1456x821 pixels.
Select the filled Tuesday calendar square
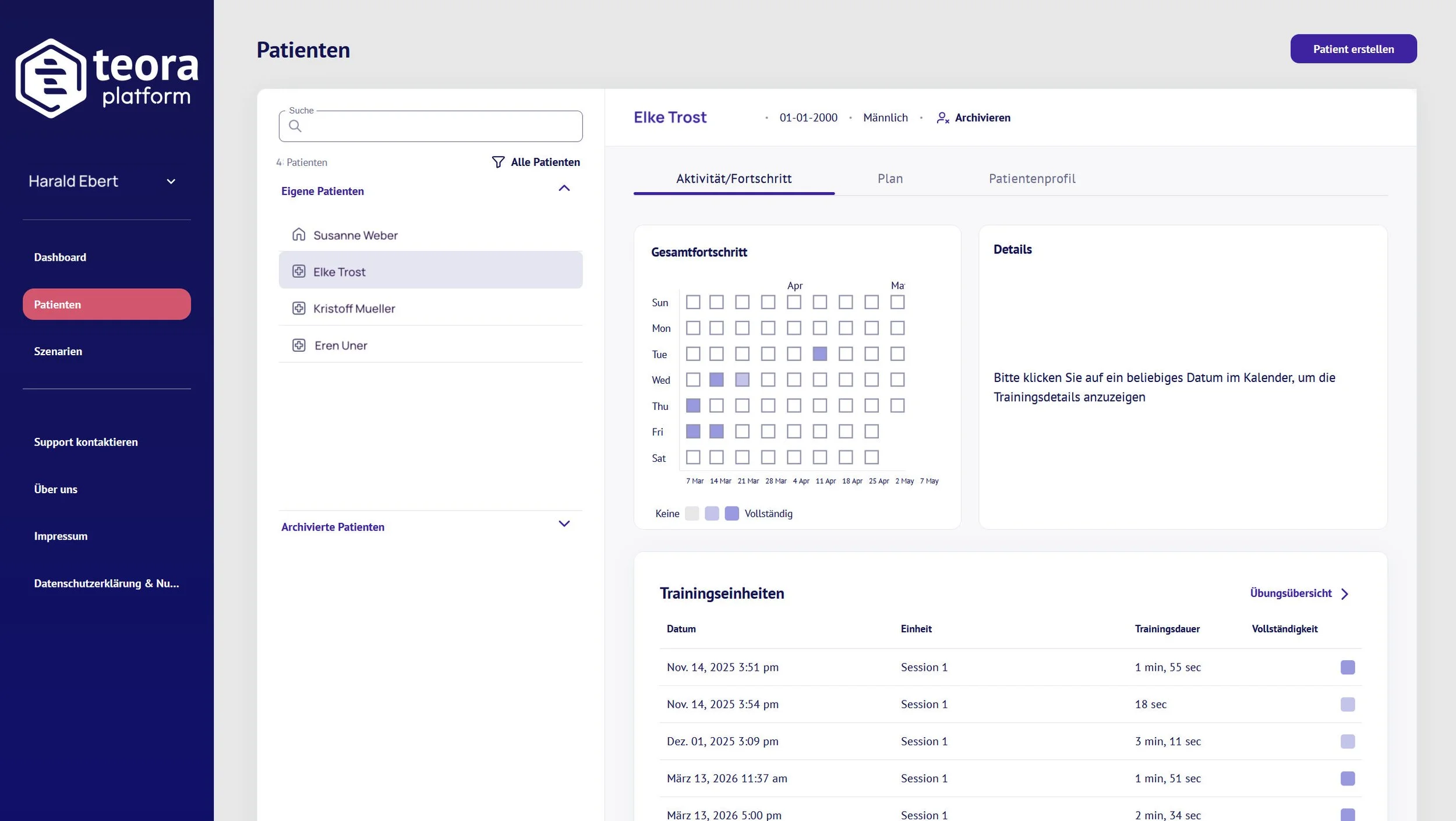819,353
